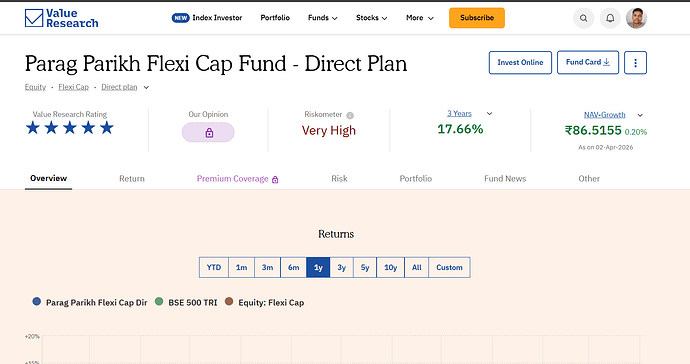This screenshot has width=690, height=364.
Task: Select 5y returns range
Action: click(x=365, y=268)
